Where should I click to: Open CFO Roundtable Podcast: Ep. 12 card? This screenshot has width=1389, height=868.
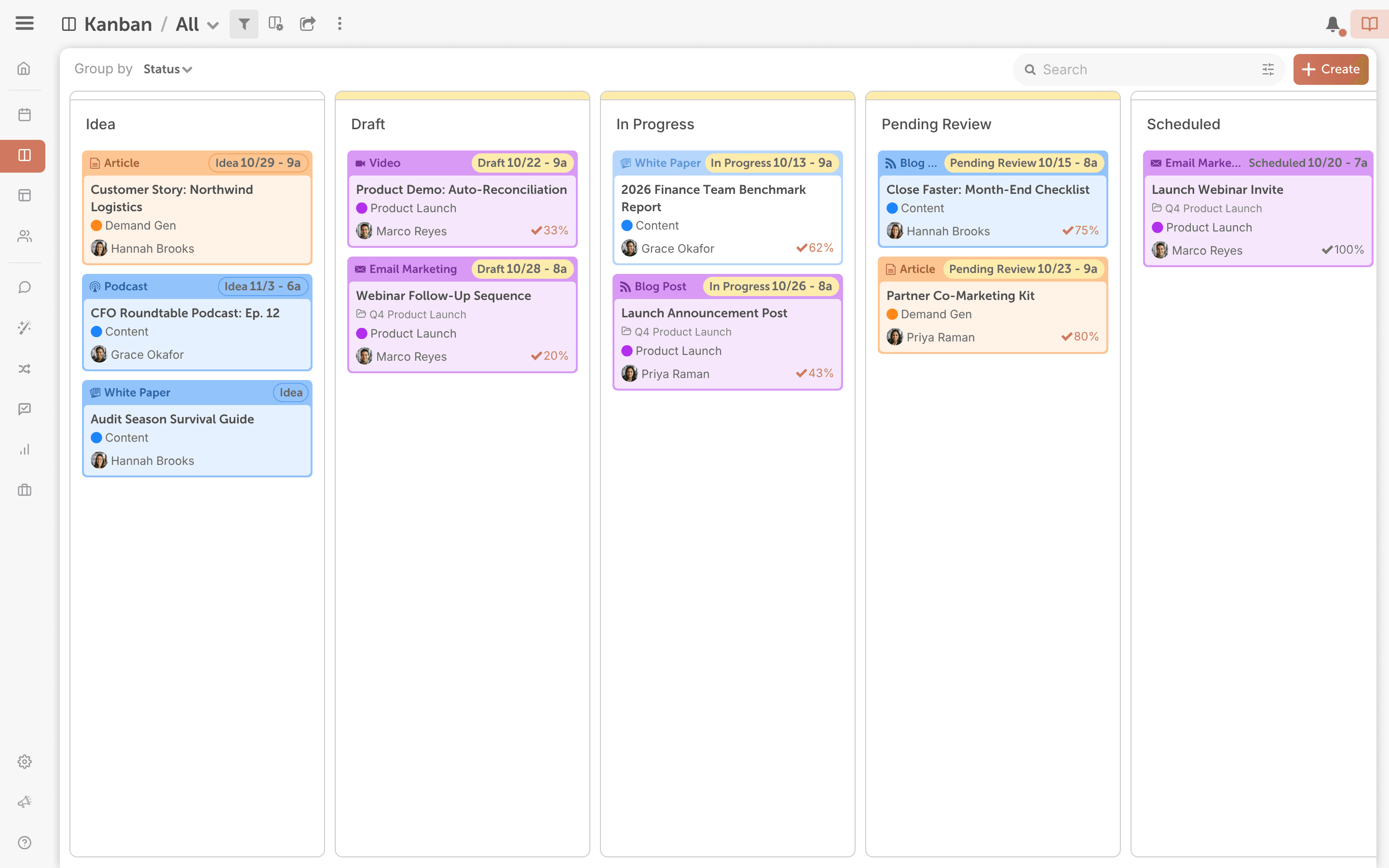[197, 323]
